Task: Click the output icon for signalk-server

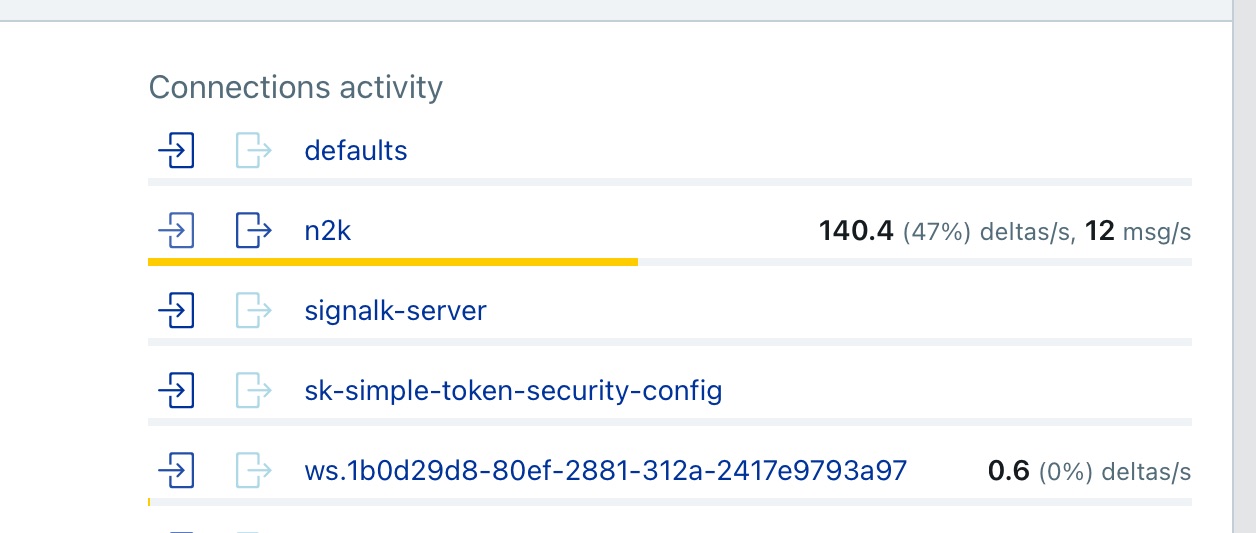Action: click(254, 310)
